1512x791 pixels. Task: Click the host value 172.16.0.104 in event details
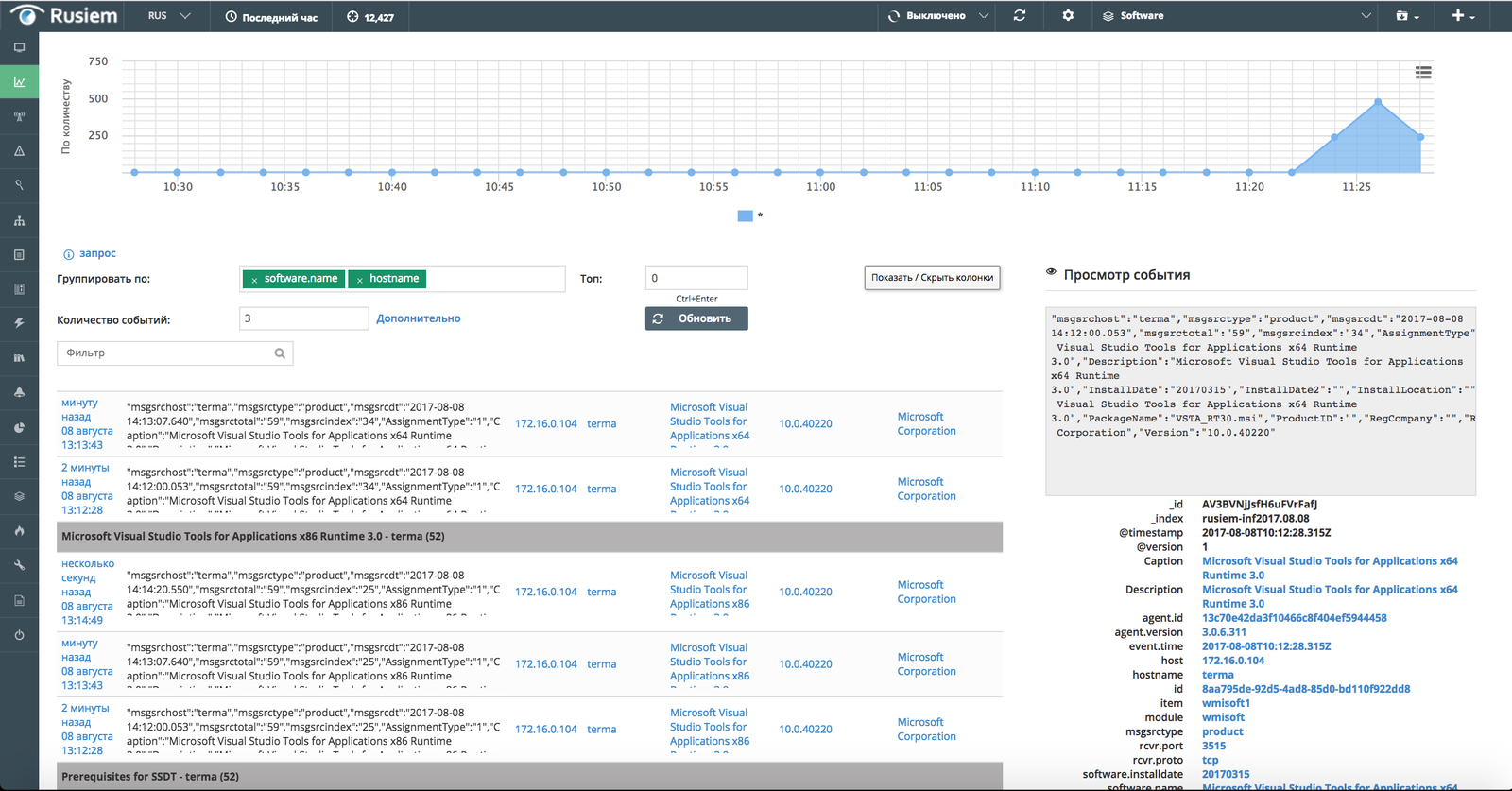pos(1233,661)
